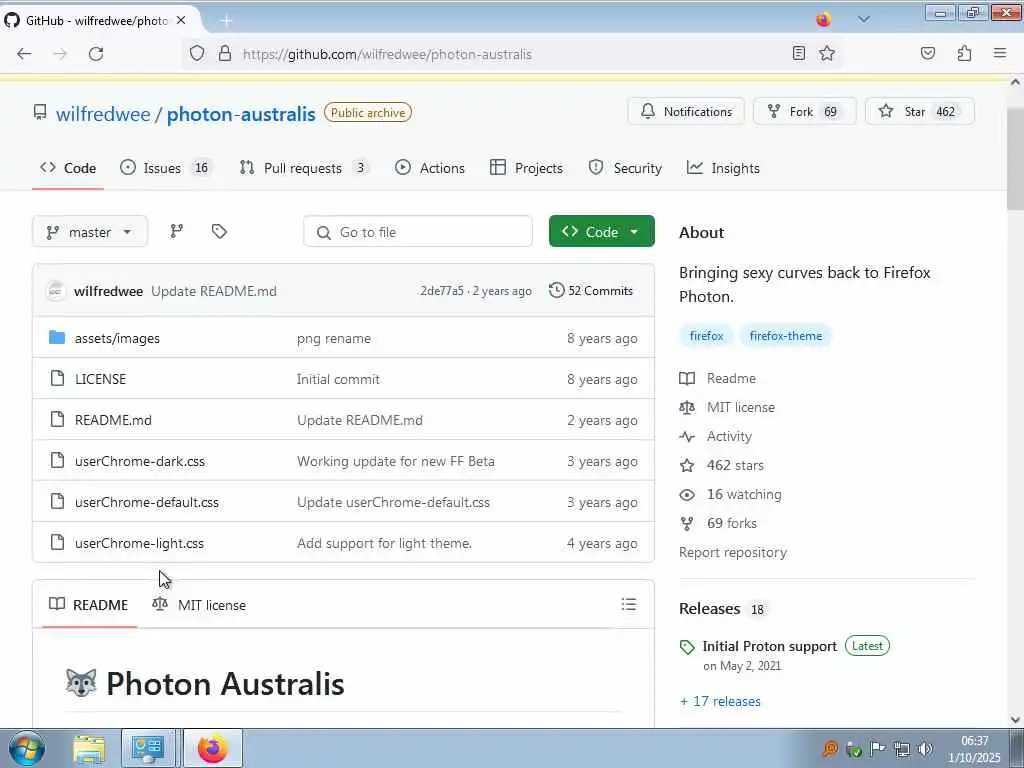Open the Actions tab
This screenshot has width=1024, height=768.
pyautogui.click(x=430, y=168)
